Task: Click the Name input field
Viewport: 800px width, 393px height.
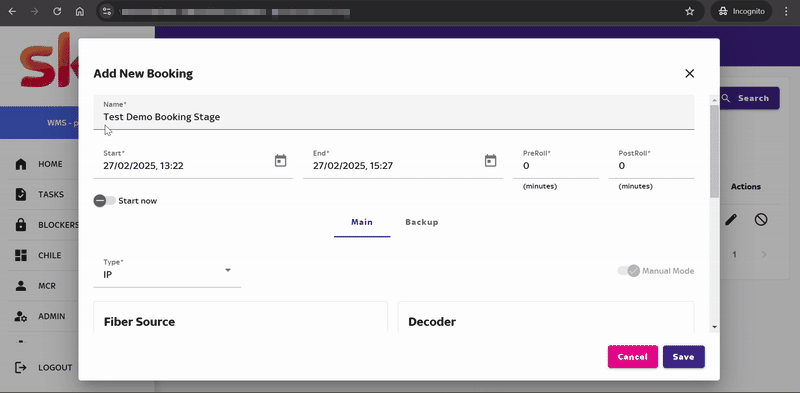Action: point(394,112)
